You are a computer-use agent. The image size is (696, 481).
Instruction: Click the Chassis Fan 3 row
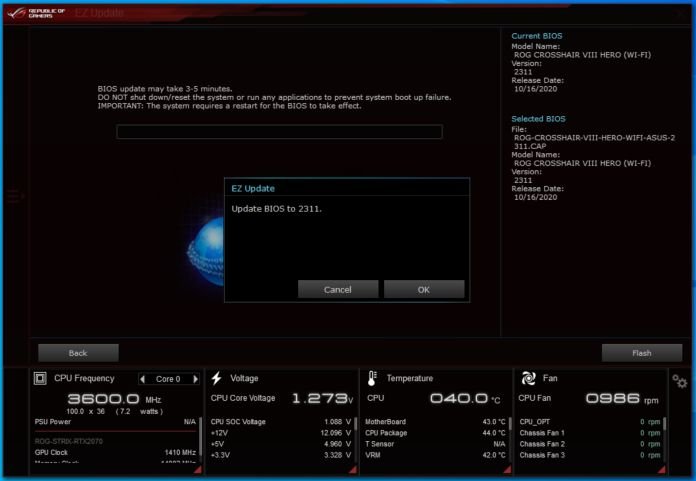pos(590,455)
